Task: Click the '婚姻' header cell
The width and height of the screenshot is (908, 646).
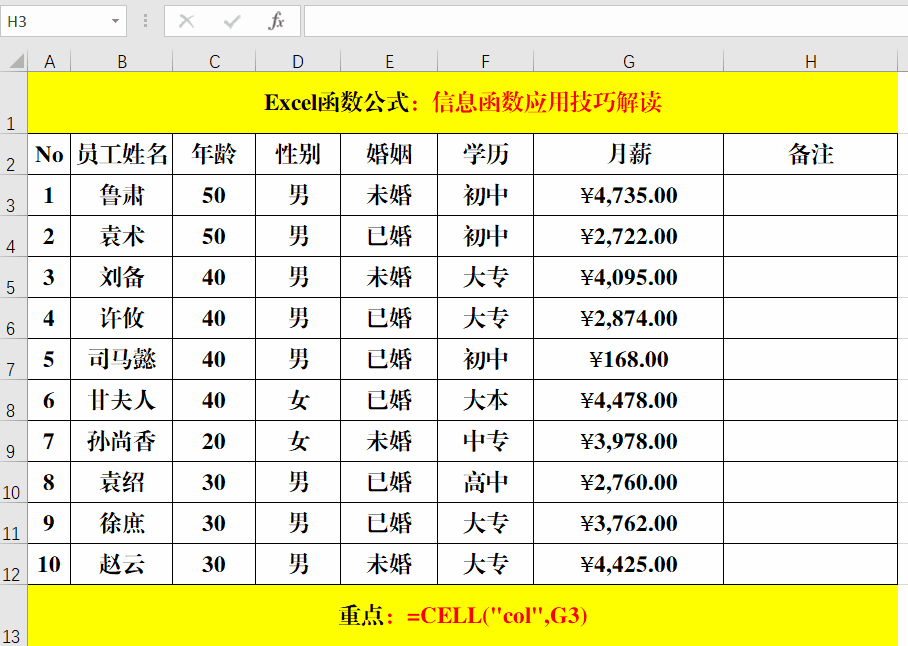Action: click(389, 154)
